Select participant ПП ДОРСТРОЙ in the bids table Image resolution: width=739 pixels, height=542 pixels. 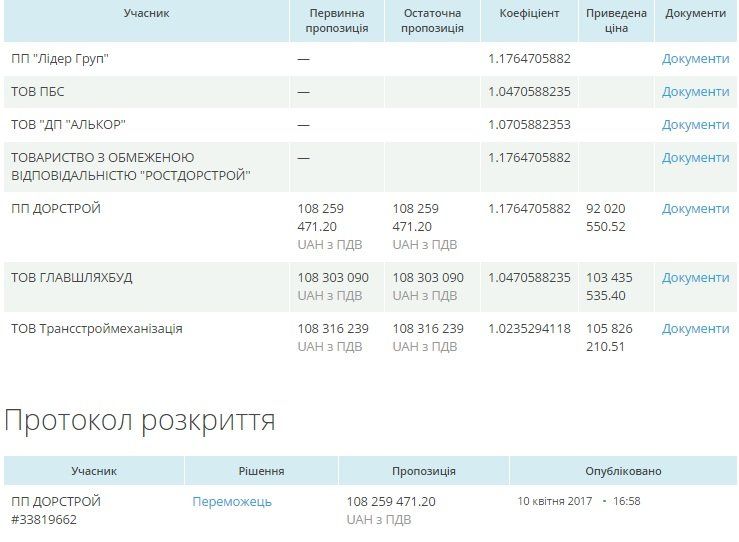[56, 209]
